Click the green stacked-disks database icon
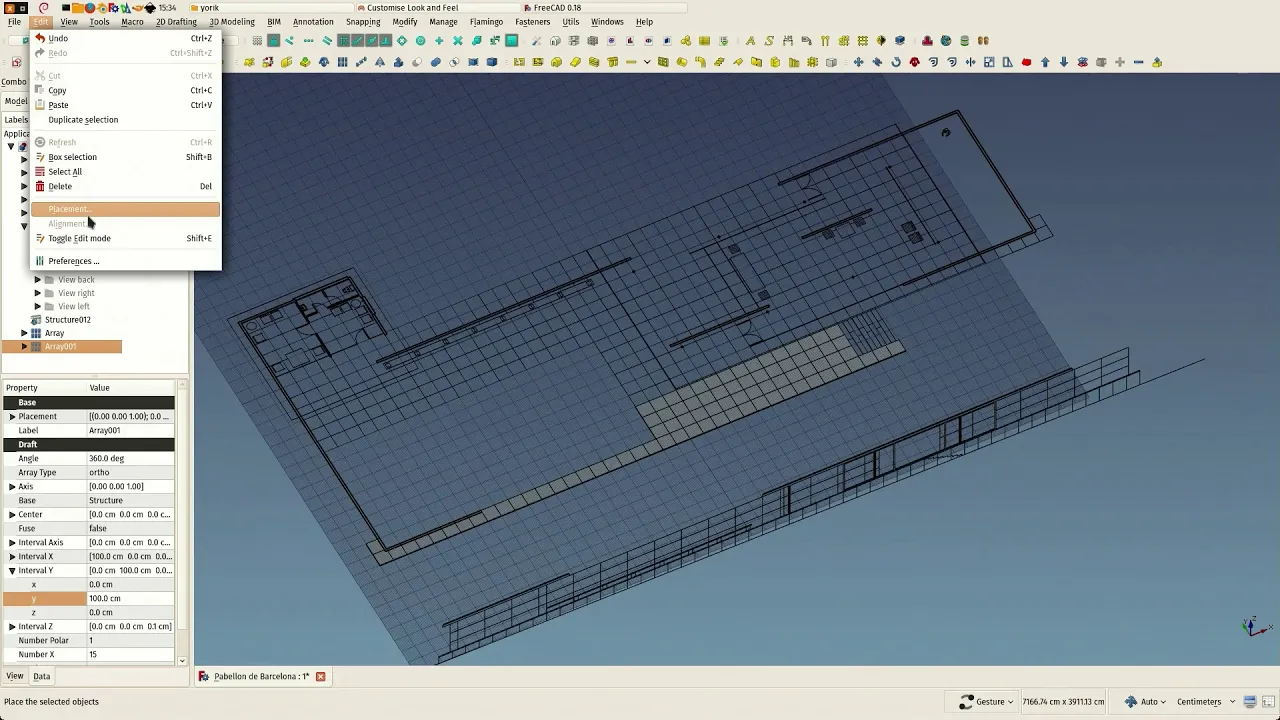This screenshot has width=1280, height=720. tap(964, 41)
